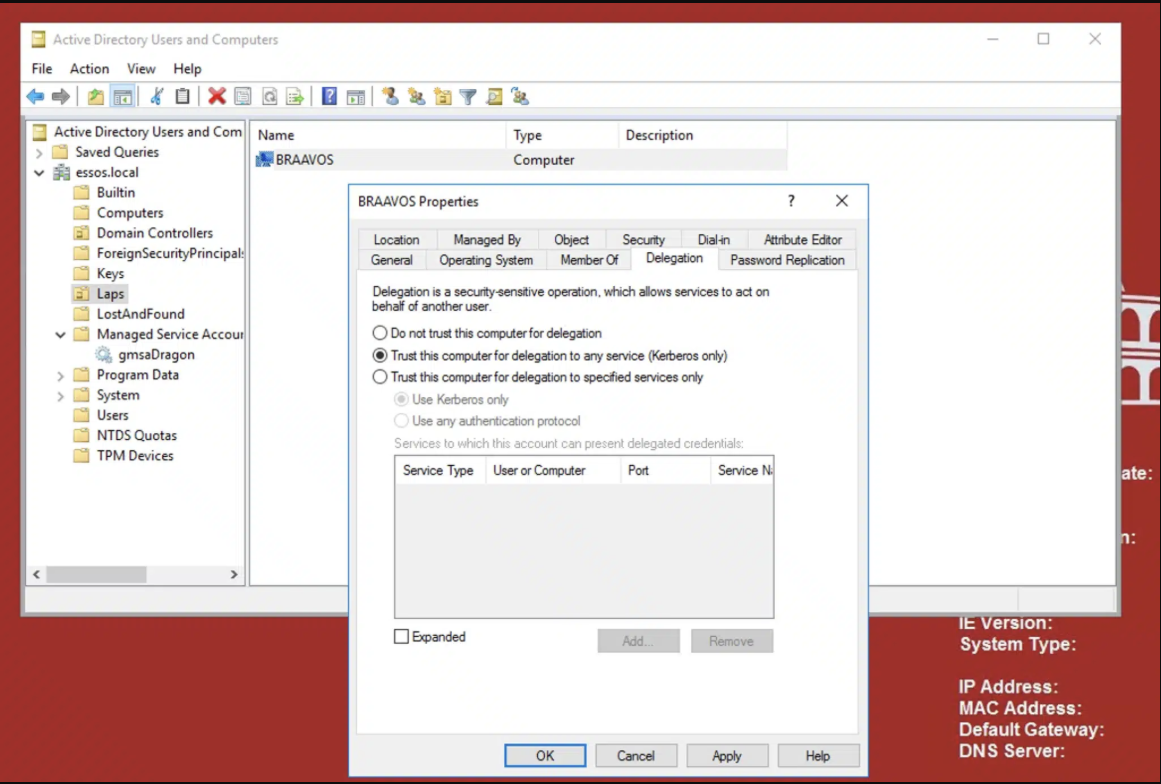
Task: Enable the Expanded checkbox
Action: point(402,637)
